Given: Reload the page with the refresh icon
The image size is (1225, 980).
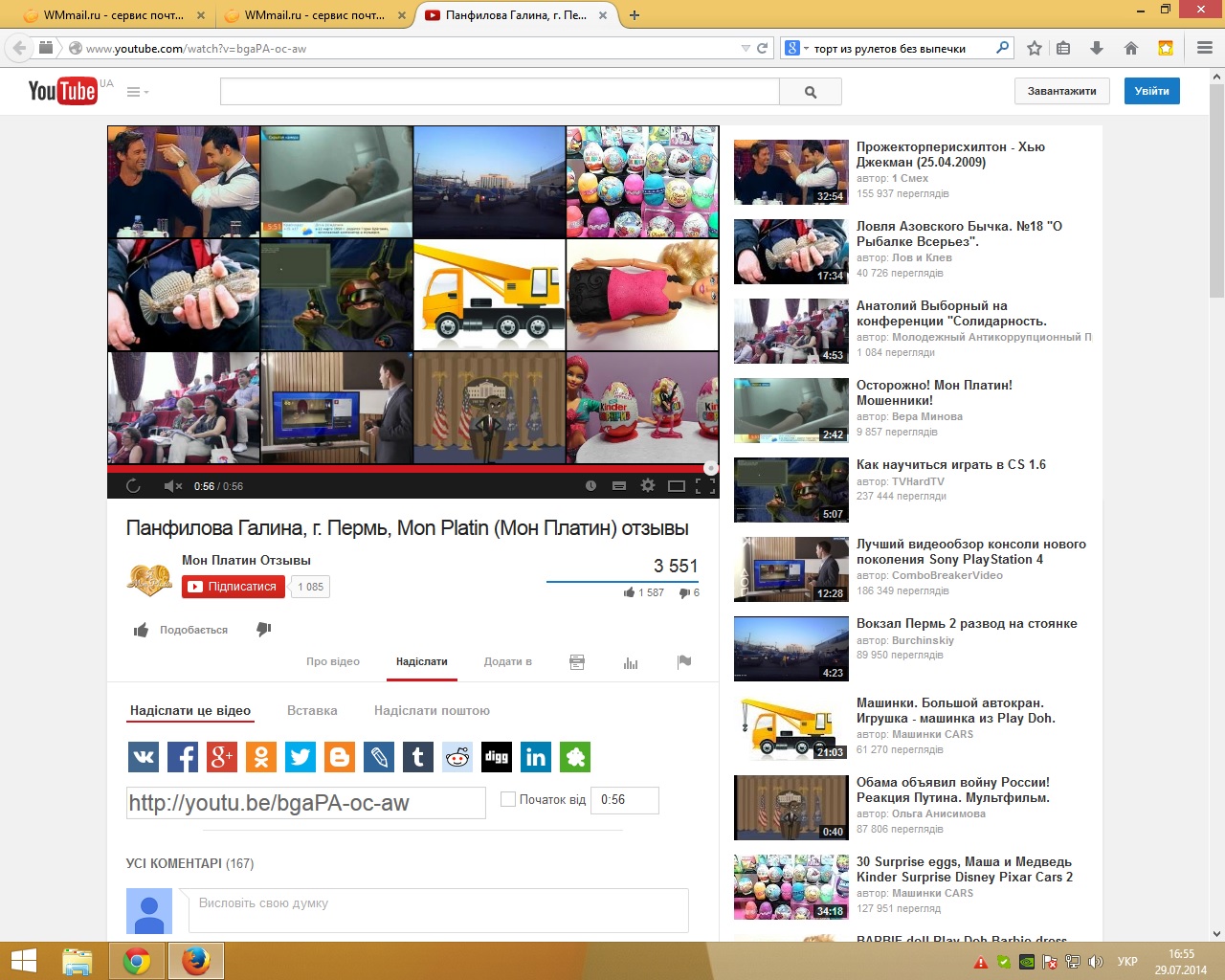Looking at the screenshot, I should 763,48.
